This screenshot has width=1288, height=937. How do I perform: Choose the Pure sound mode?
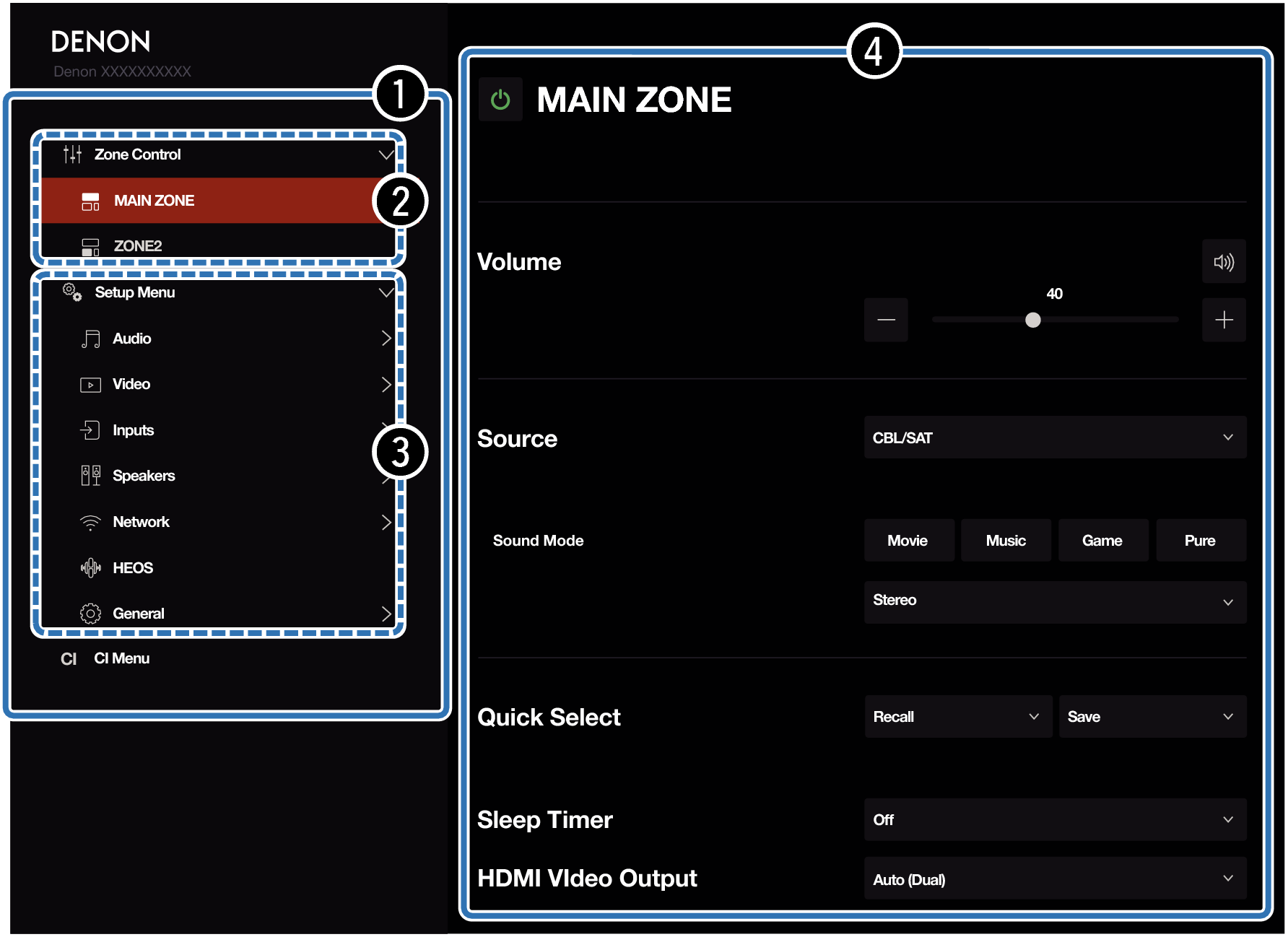[1200, 541]
